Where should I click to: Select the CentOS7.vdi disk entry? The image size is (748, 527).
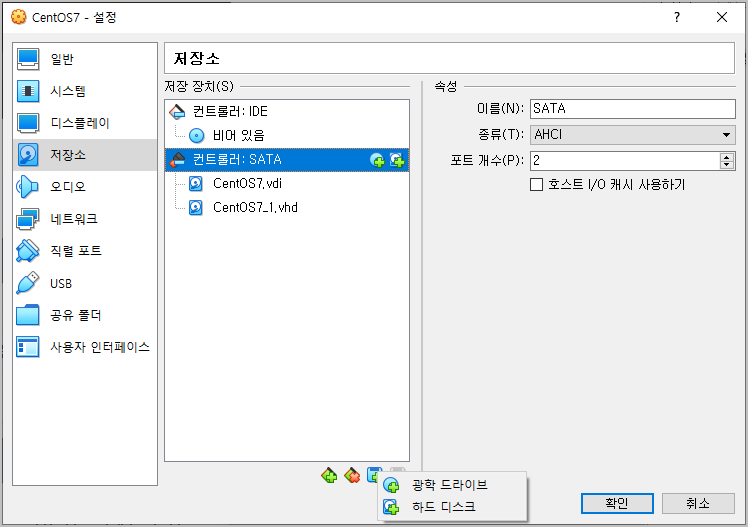click(x=287, y=184)
